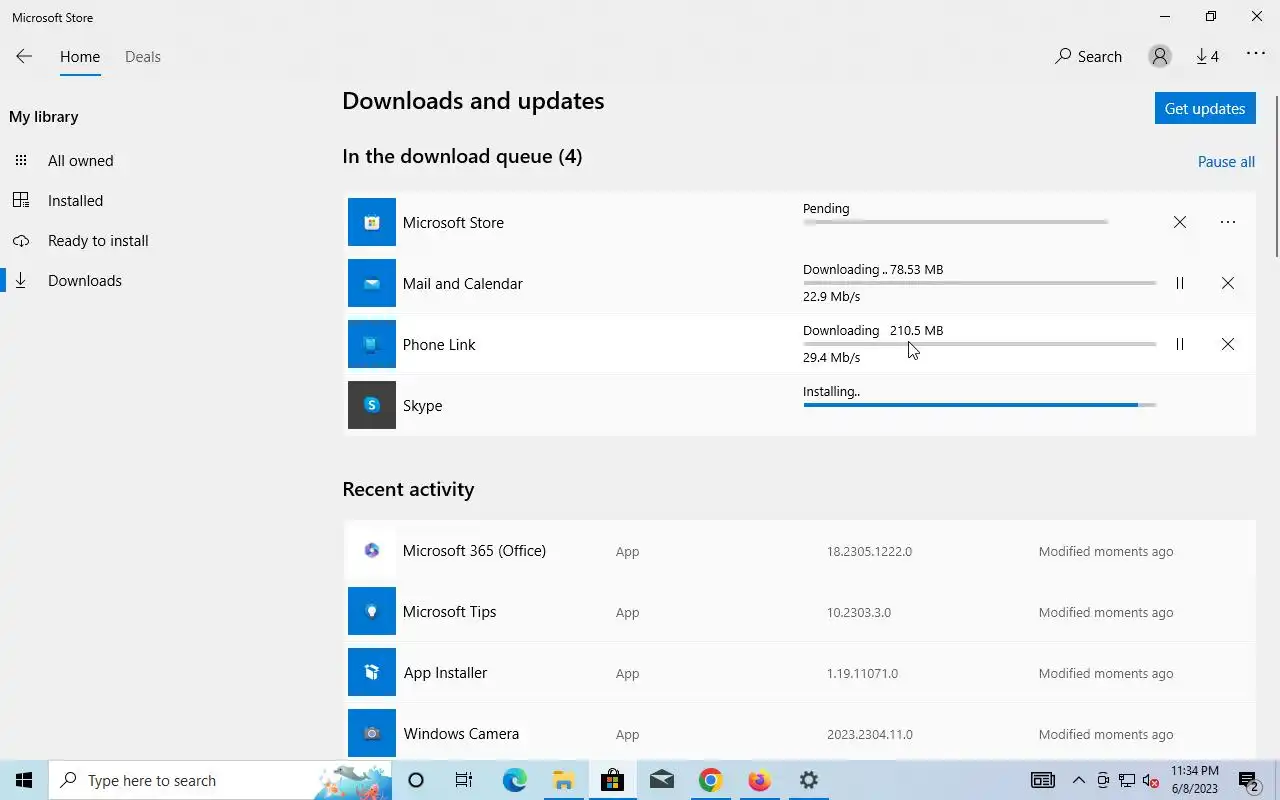Launch Firefox from taskbar
1280x800 pixels.
pos(760,780)
